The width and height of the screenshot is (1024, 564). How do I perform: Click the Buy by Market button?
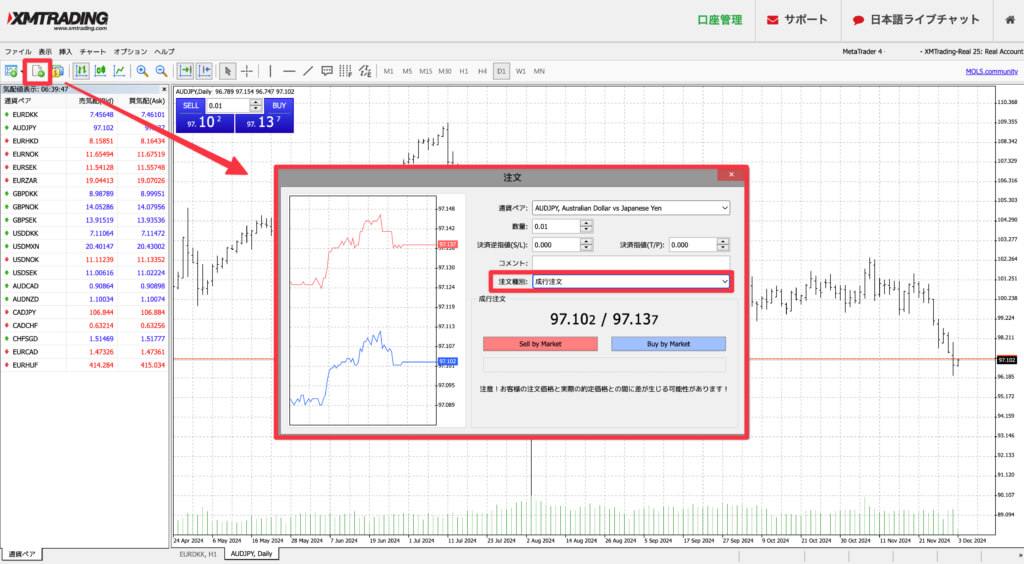click(668, 344)
